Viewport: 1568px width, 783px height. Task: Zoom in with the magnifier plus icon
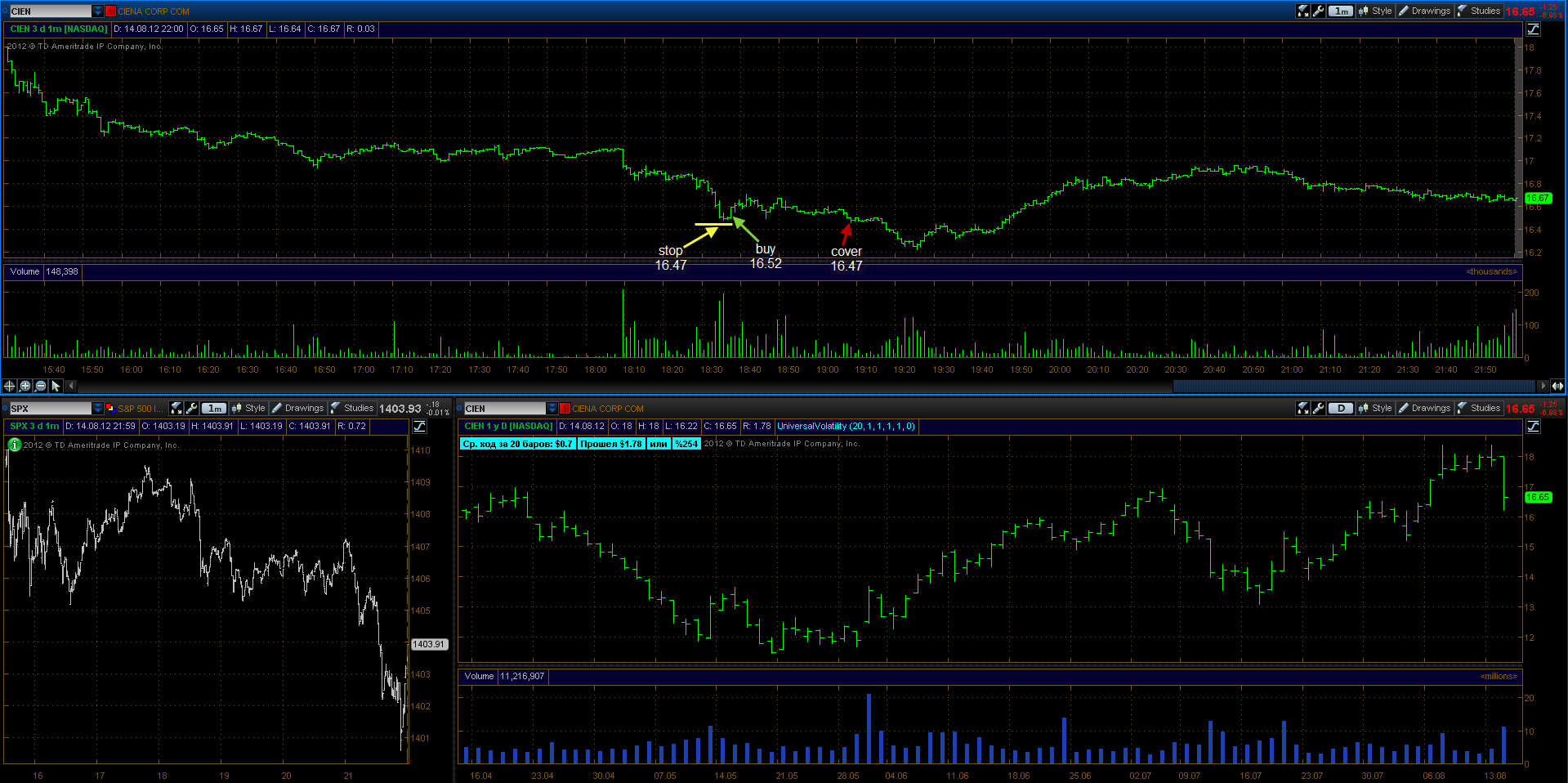(25, 386)
